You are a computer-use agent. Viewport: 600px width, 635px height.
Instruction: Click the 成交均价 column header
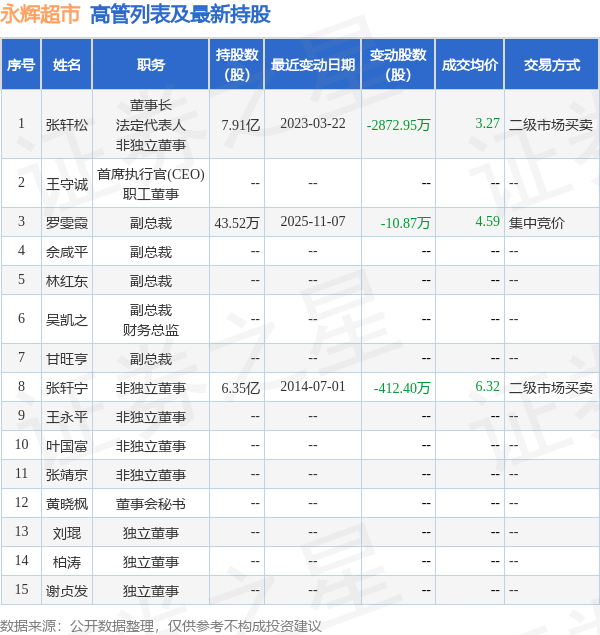pos(470,65)
